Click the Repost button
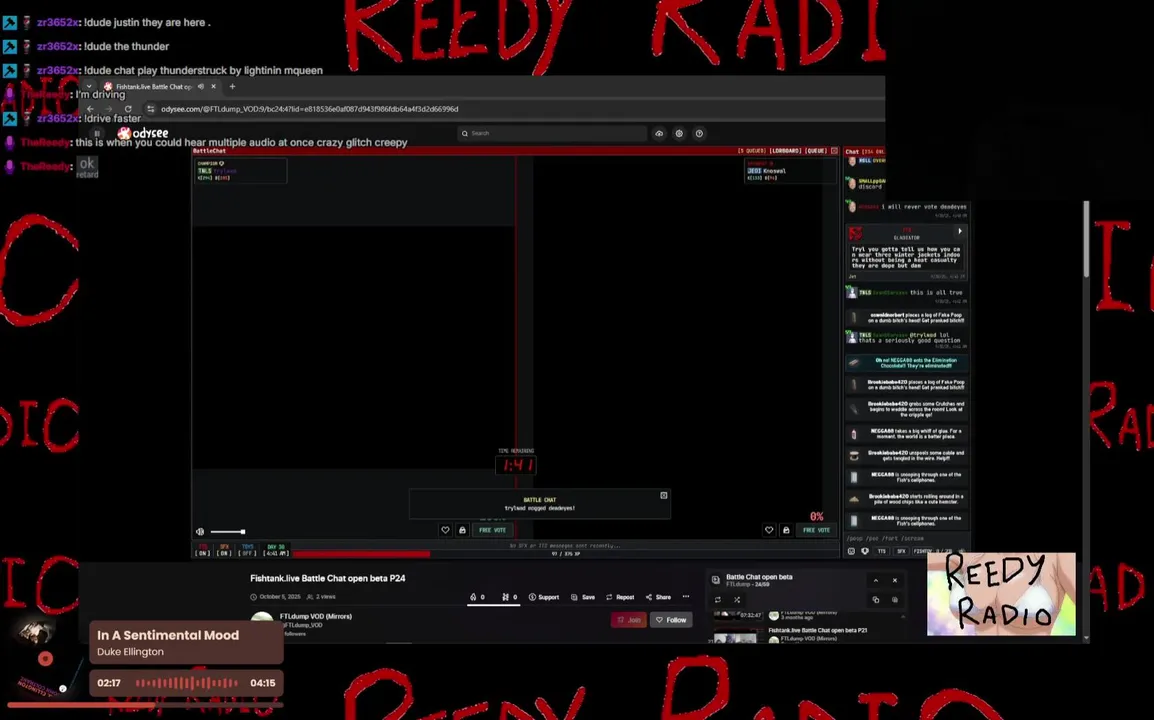1154x720 pixels. [x=620, y=597]
